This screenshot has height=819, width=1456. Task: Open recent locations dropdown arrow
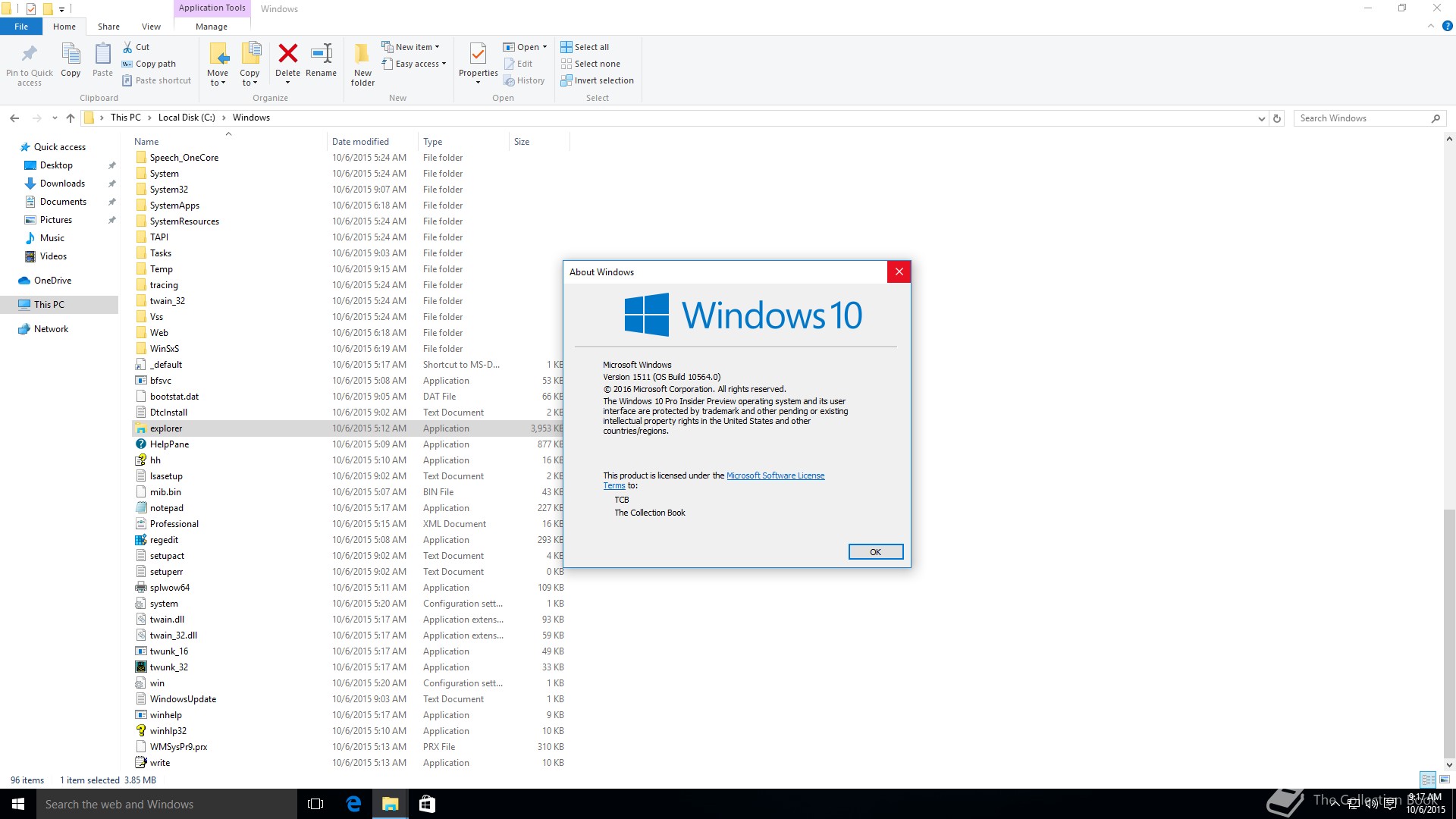pos(55,118)
